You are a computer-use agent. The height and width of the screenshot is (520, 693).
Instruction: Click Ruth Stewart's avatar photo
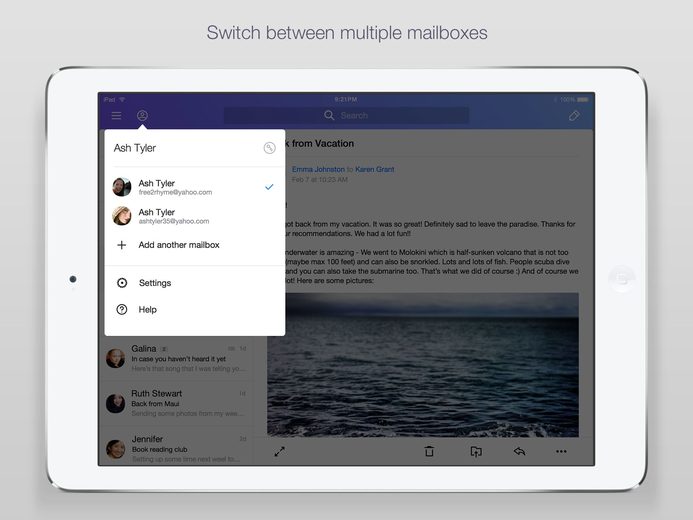[x=115, y=403]
